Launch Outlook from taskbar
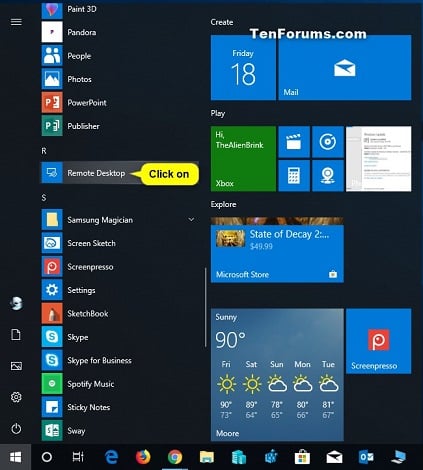 pyautogui.click(x=366, y=457)
